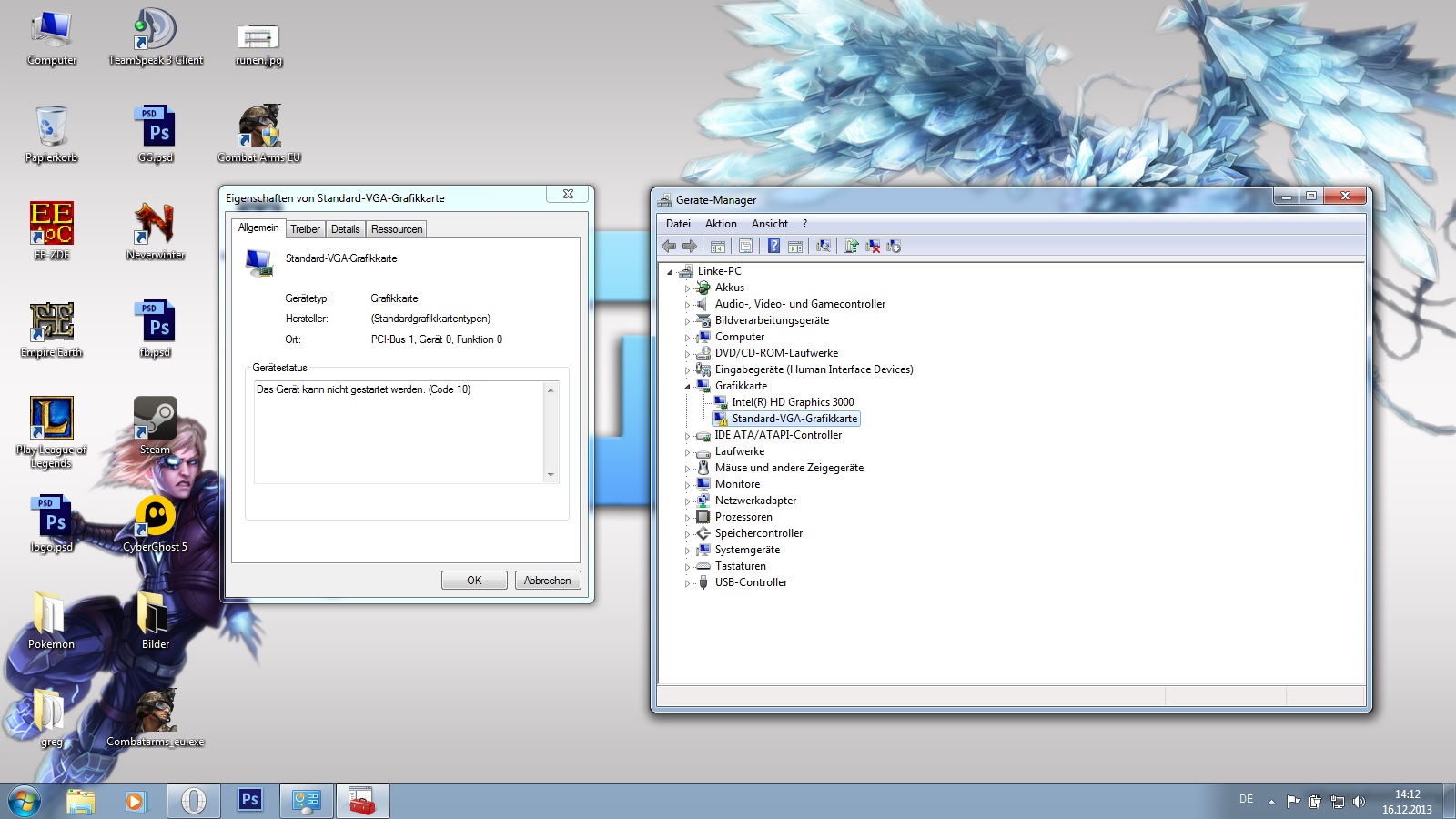Click the forward arrow in Geräte-Manager toolbar
The height and width of the screenshot is (819, 1456).
click(690, 246)
